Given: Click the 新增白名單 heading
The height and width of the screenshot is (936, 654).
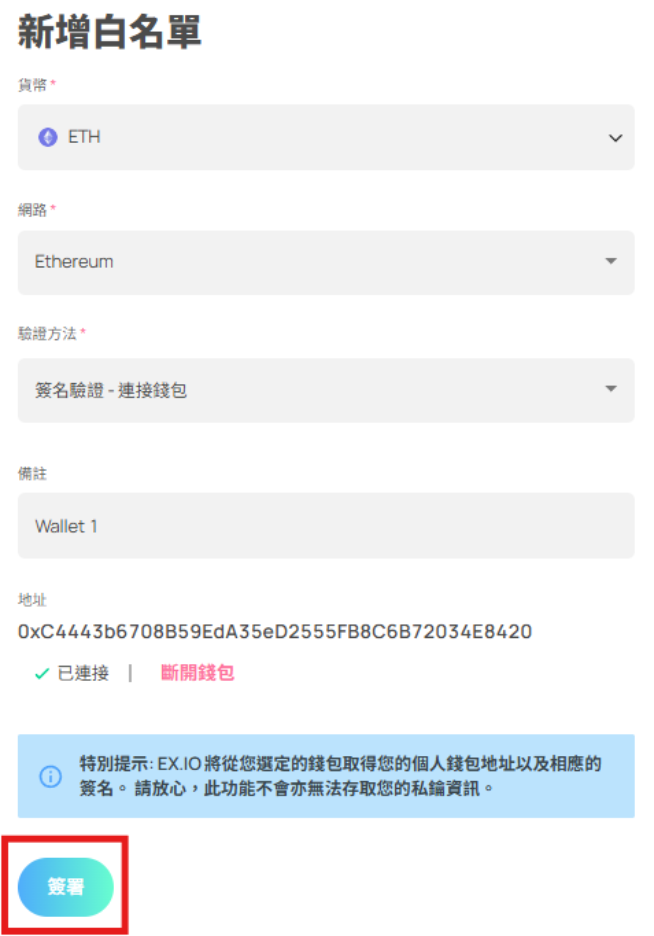Looking at the screenshot, I should [110, 33].
